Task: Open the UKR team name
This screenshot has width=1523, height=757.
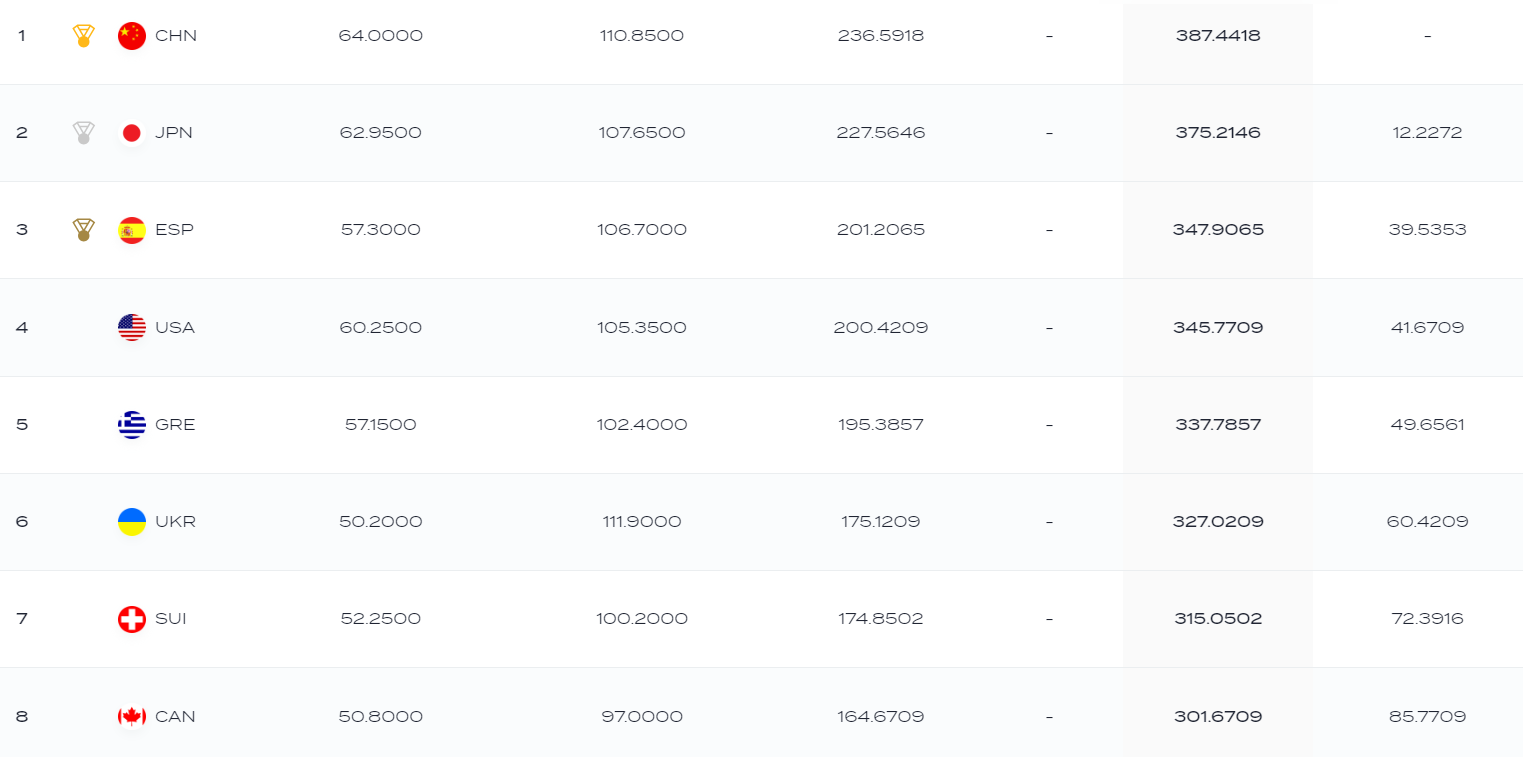Action: coord(176,521)
